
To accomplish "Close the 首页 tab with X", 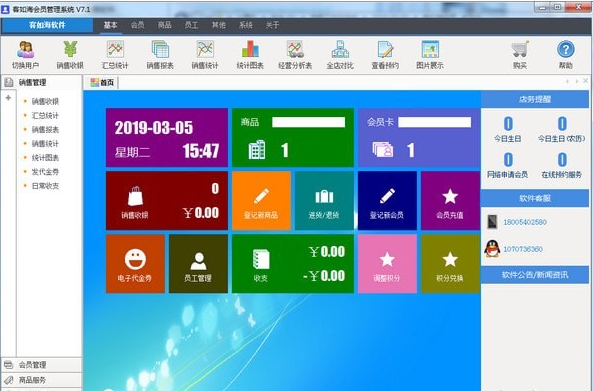I will point(585,81).
